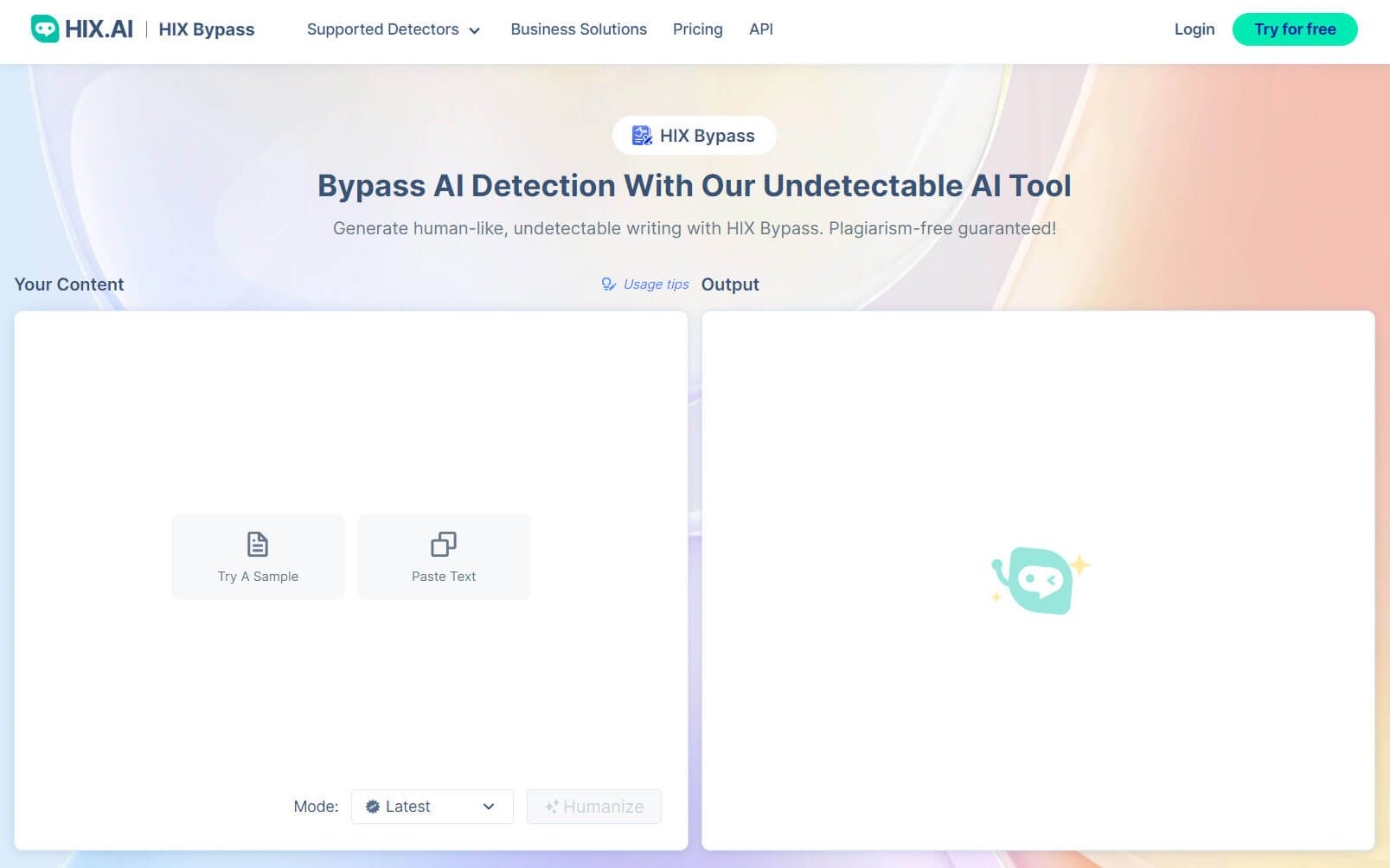Click the robot mascot in Output panel
Screen dimensions: 1390x868
pos(1040,580)
